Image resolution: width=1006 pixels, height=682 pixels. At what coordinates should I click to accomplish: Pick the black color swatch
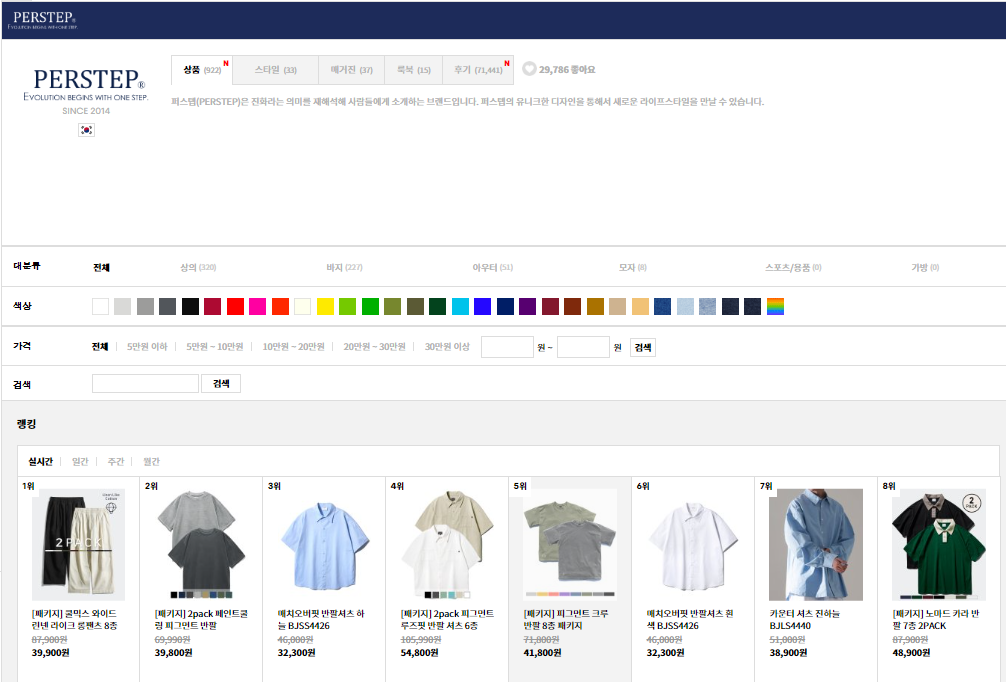pos(191,307)
